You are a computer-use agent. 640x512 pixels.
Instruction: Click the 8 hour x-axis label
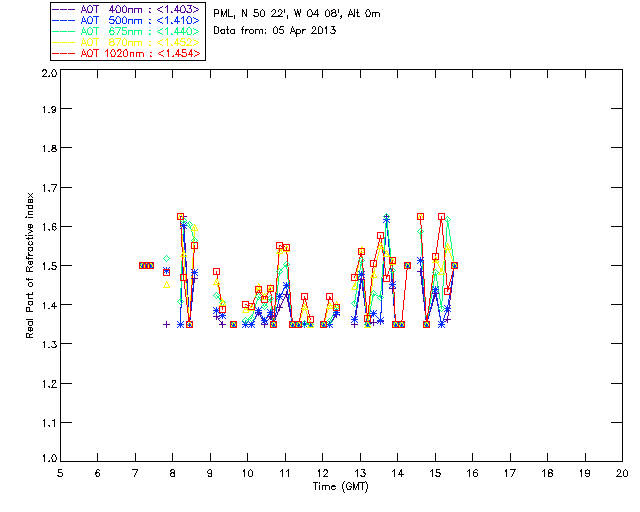point(173,473)
